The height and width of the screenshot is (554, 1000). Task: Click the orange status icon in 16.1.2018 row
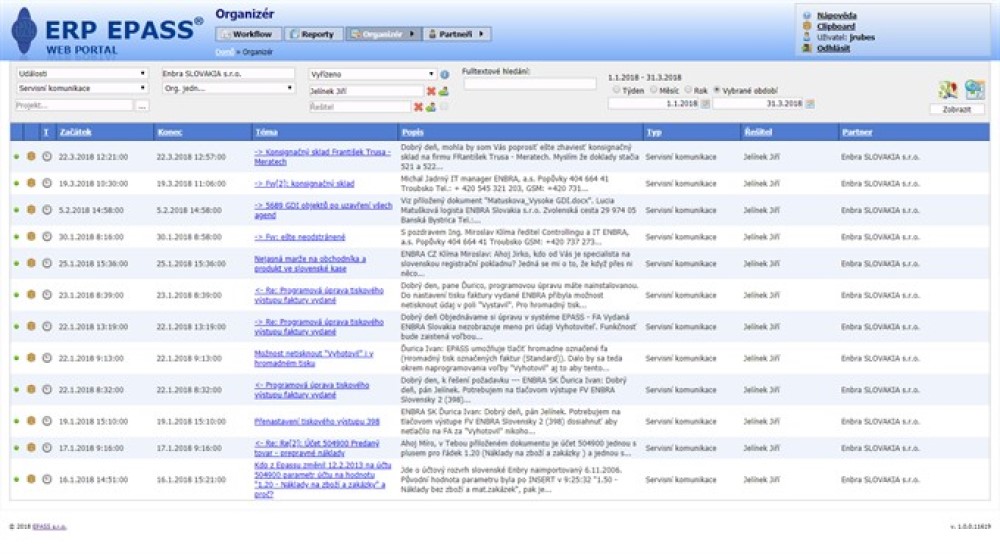click(31, 479)
